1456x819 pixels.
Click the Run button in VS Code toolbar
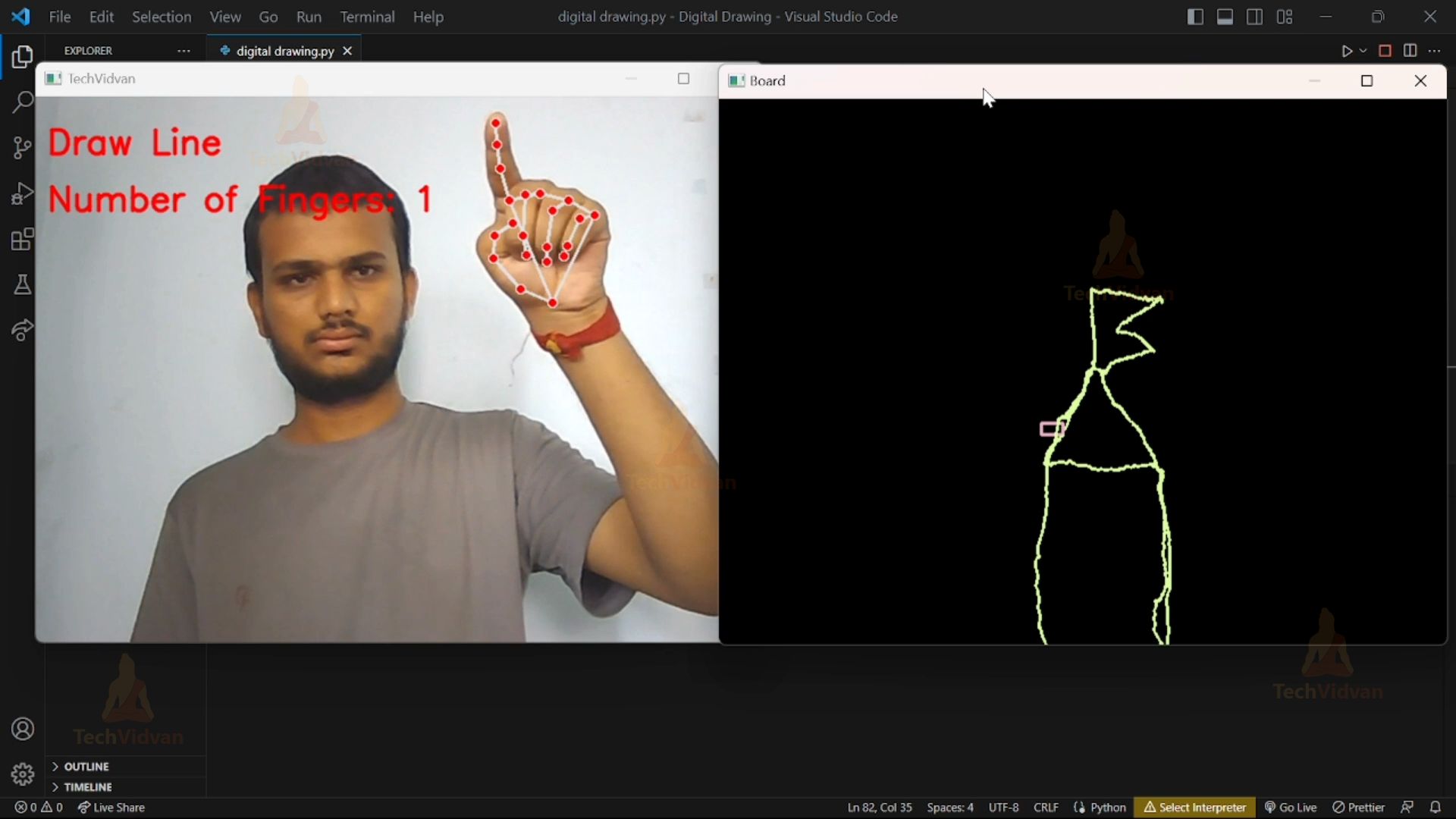[1347, 51]
